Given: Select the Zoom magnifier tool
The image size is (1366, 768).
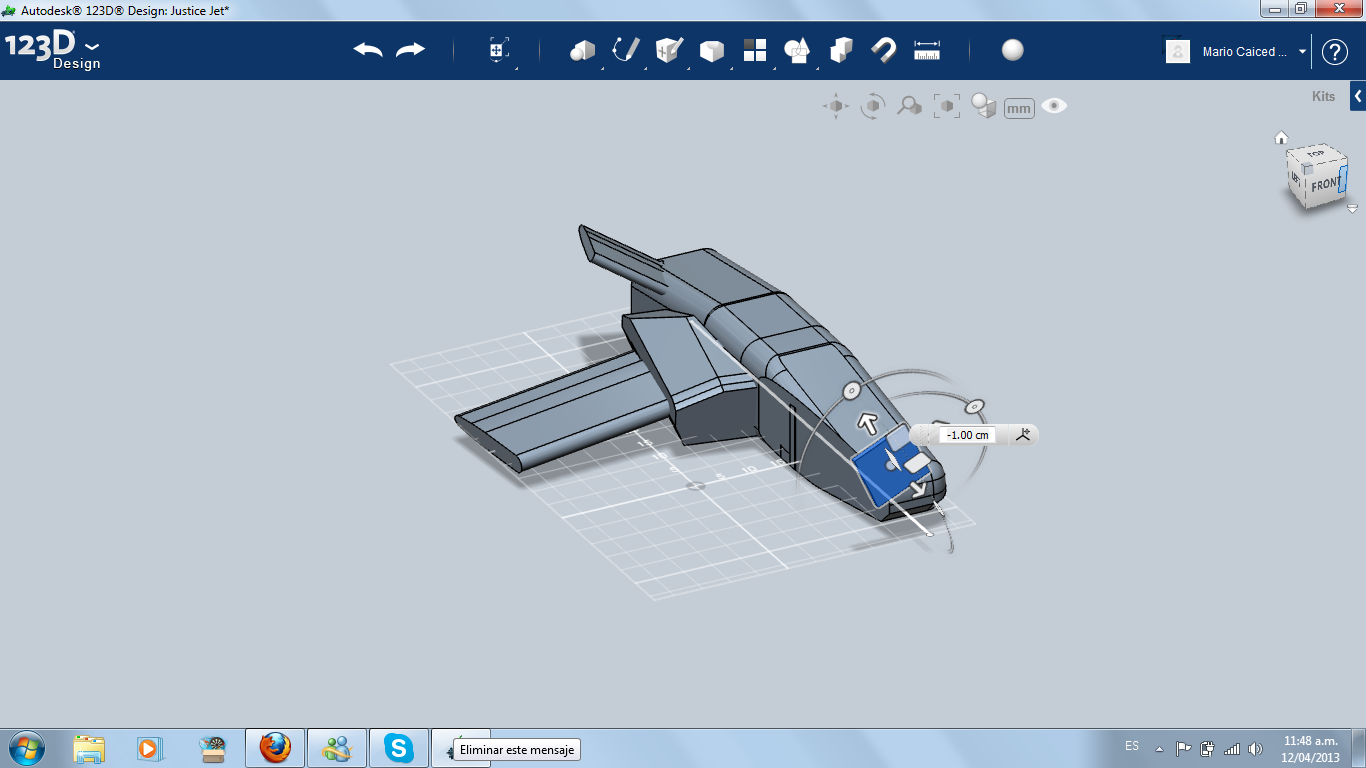Looking at the screenshot, I should click(x=909, y=106).
